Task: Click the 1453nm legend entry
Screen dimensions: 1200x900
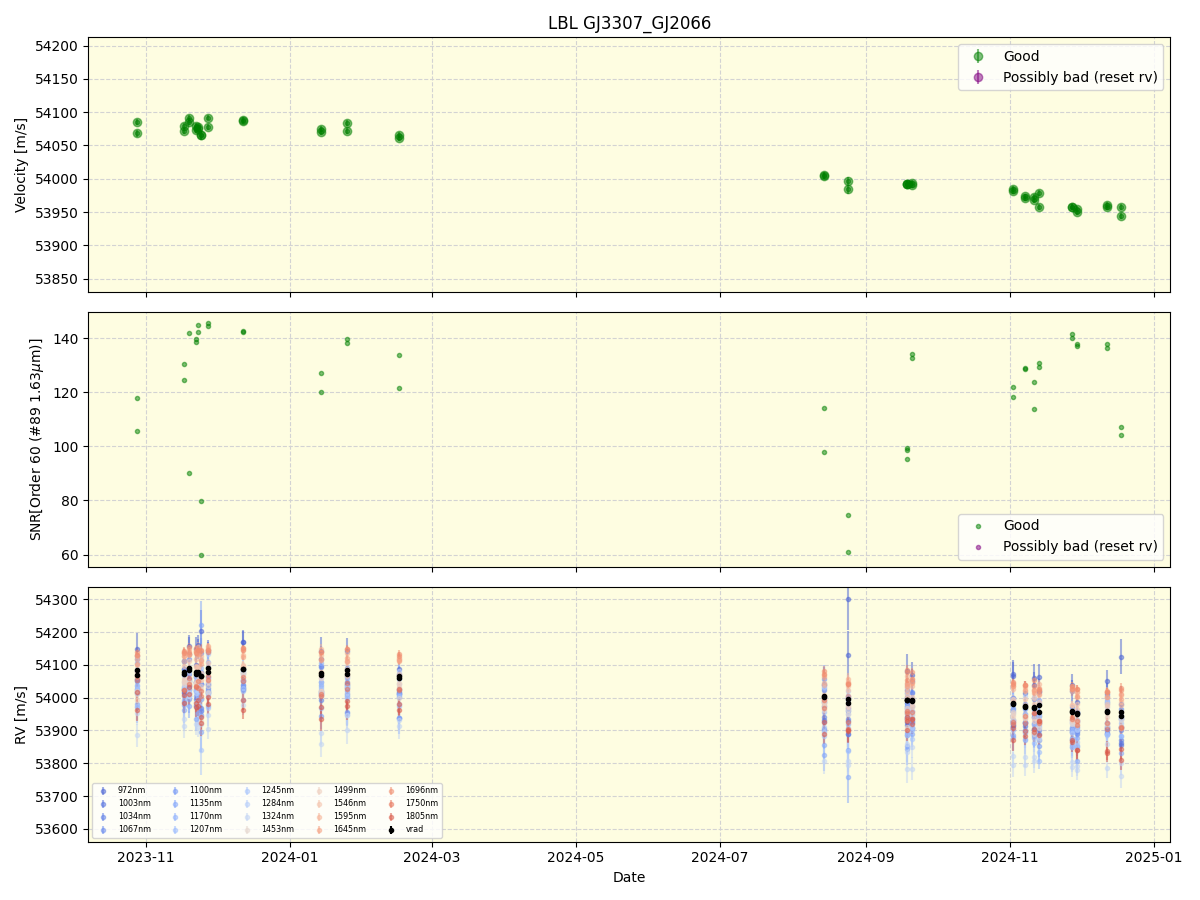Action: click(278, 829)
